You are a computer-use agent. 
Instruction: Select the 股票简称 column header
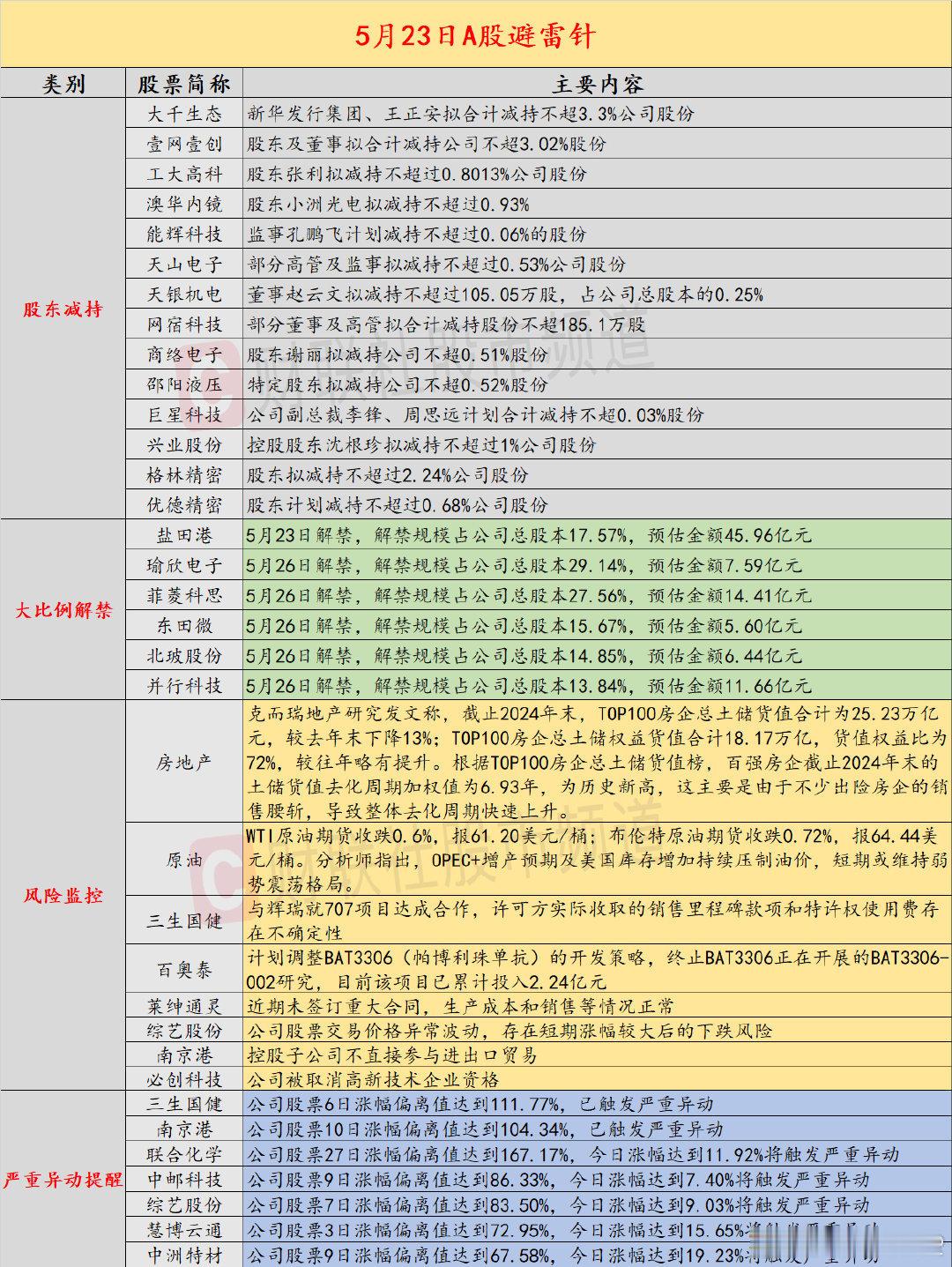coord(184,84)
